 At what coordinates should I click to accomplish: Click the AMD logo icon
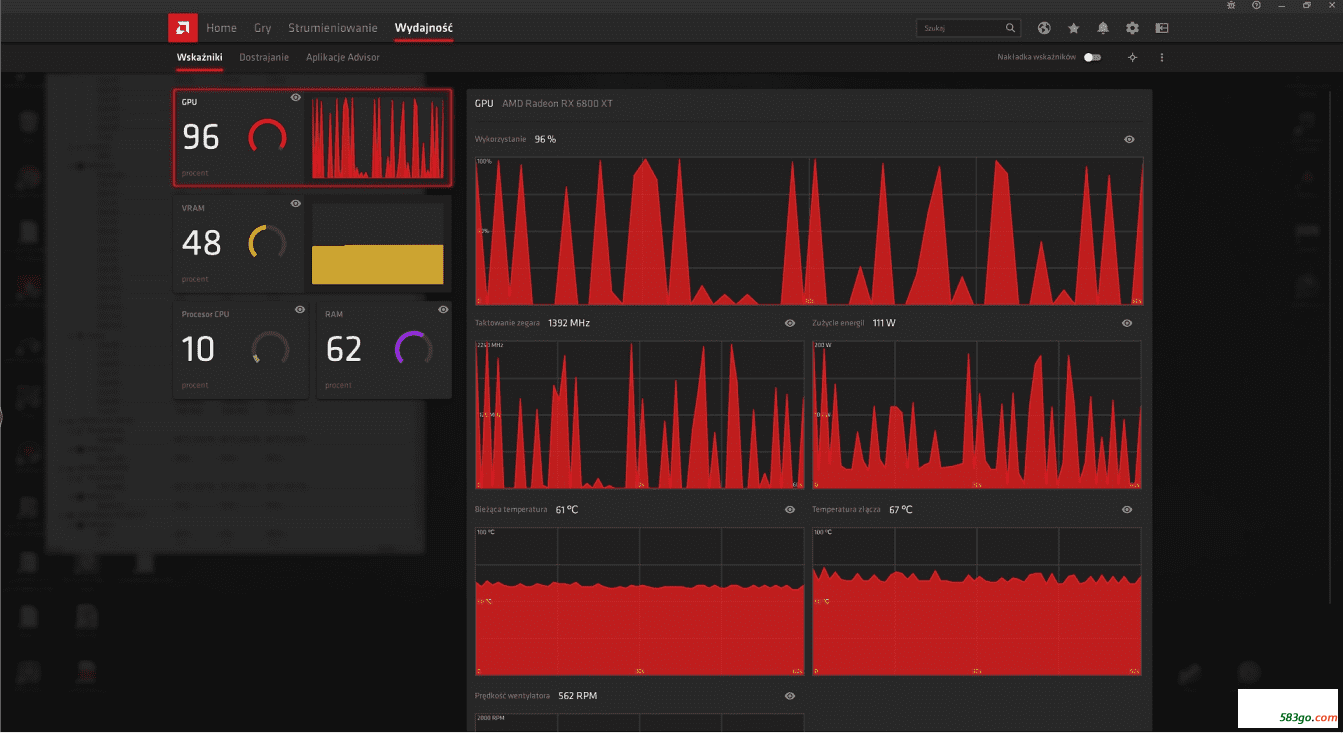point(182,27)
